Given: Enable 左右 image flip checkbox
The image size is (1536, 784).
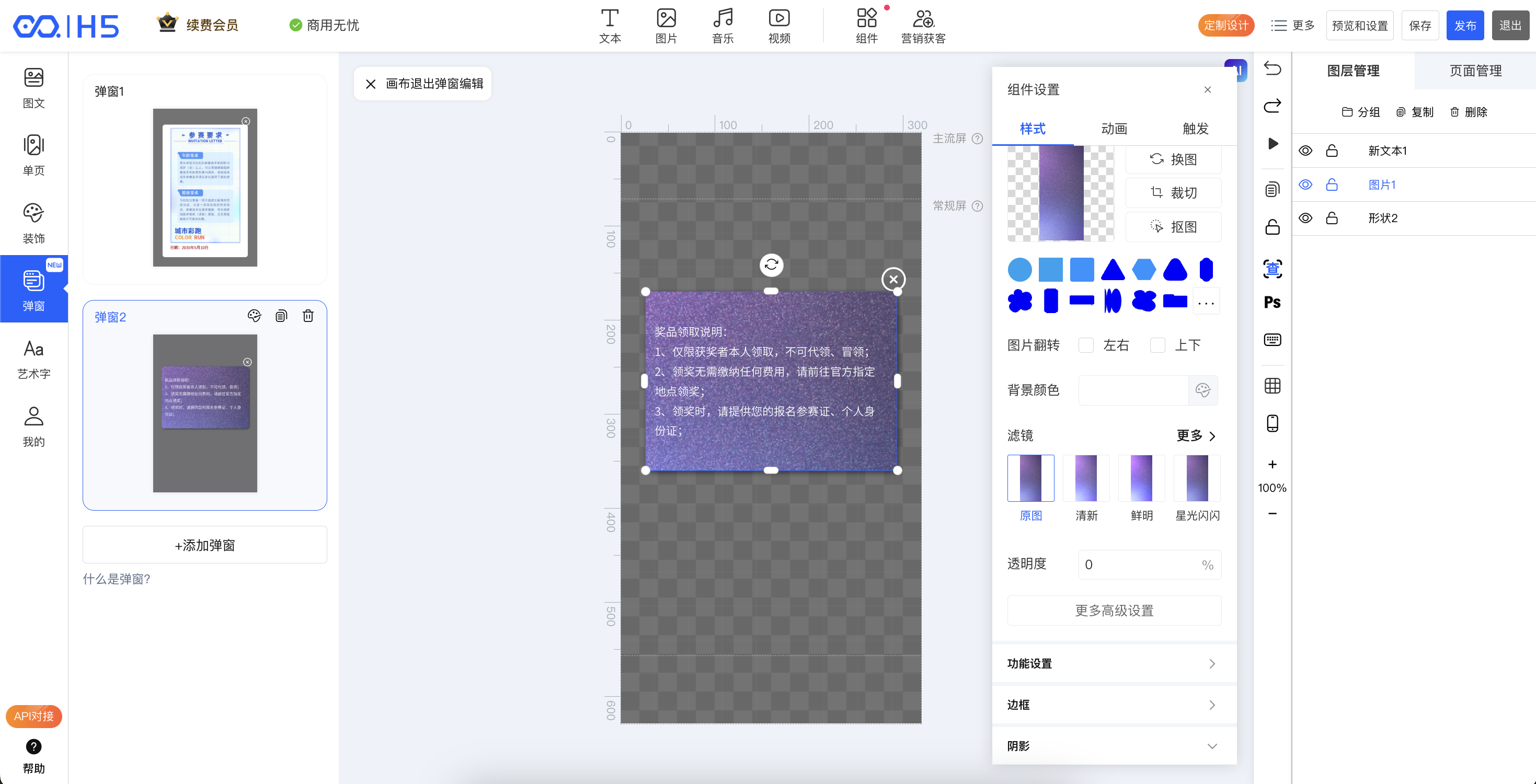Looking at the screenshot, I should pyautogui.click(x=1086, y=345).
